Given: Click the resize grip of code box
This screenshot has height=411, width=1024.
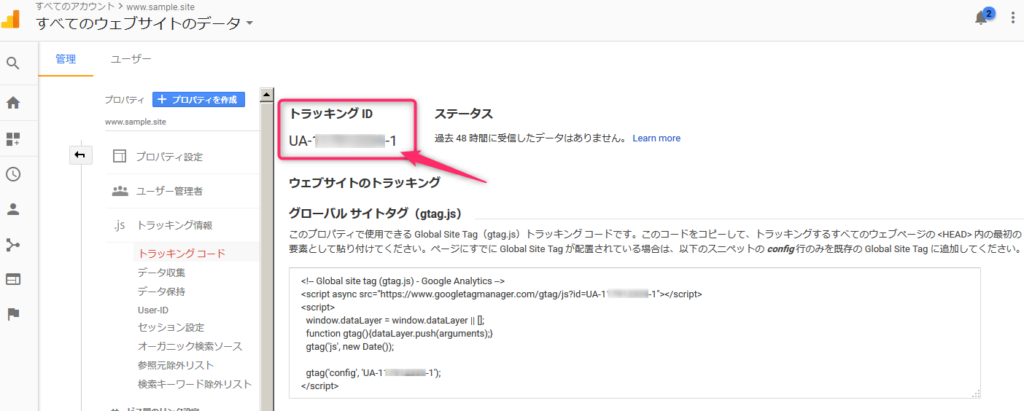Looking at the screenshot, I should (x=976, y=393).
